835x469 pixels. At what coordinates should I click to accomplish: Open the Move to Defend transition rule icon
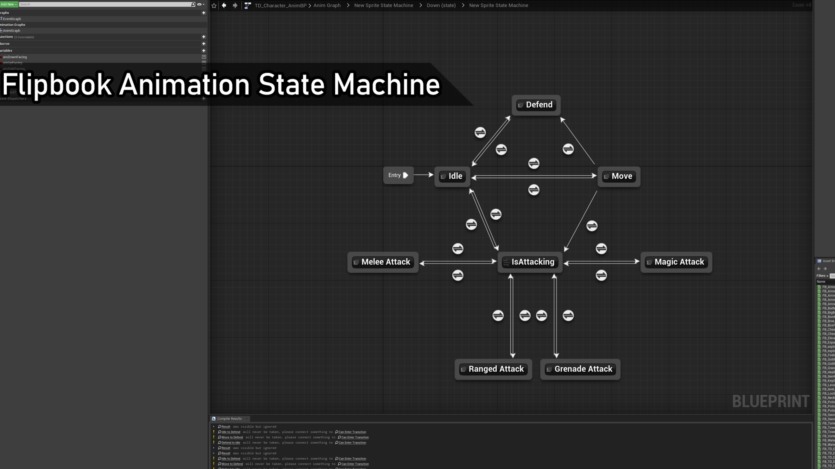tap(568, 149)
